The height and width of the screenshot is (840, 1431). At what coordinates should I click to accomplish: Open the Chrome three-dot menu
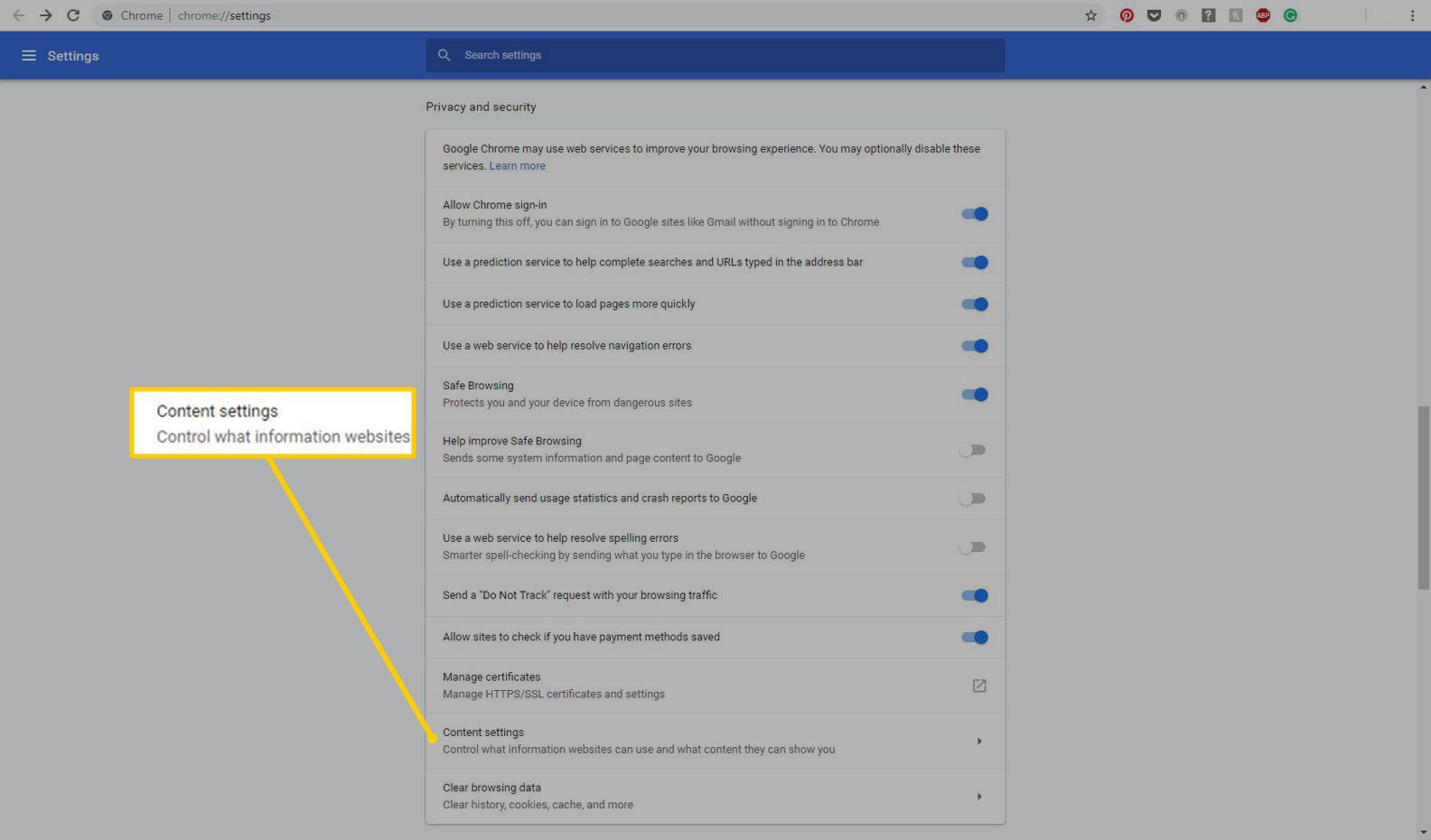1412,15
